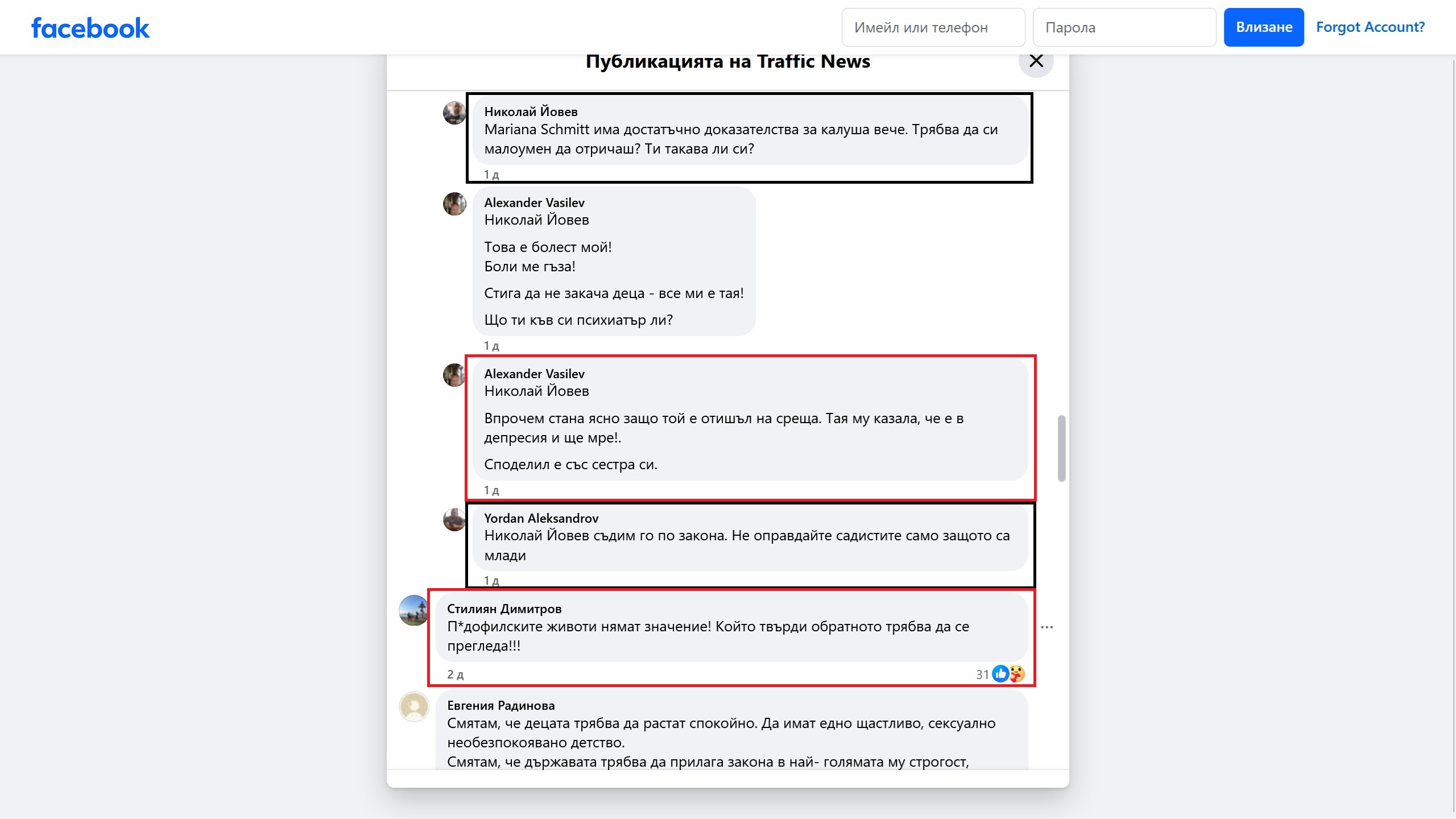Image resolution: width=1456 pixels, height=819 pixels.
Task: Open the Yordan Aleksandrov name link
Action: click(541, 518)
